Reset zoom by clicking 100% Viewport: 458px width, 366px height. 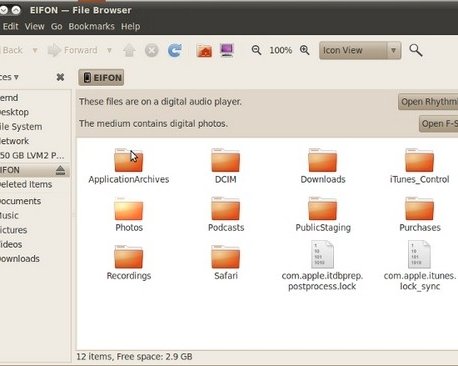pyautogui.click(x=281, y=50)
